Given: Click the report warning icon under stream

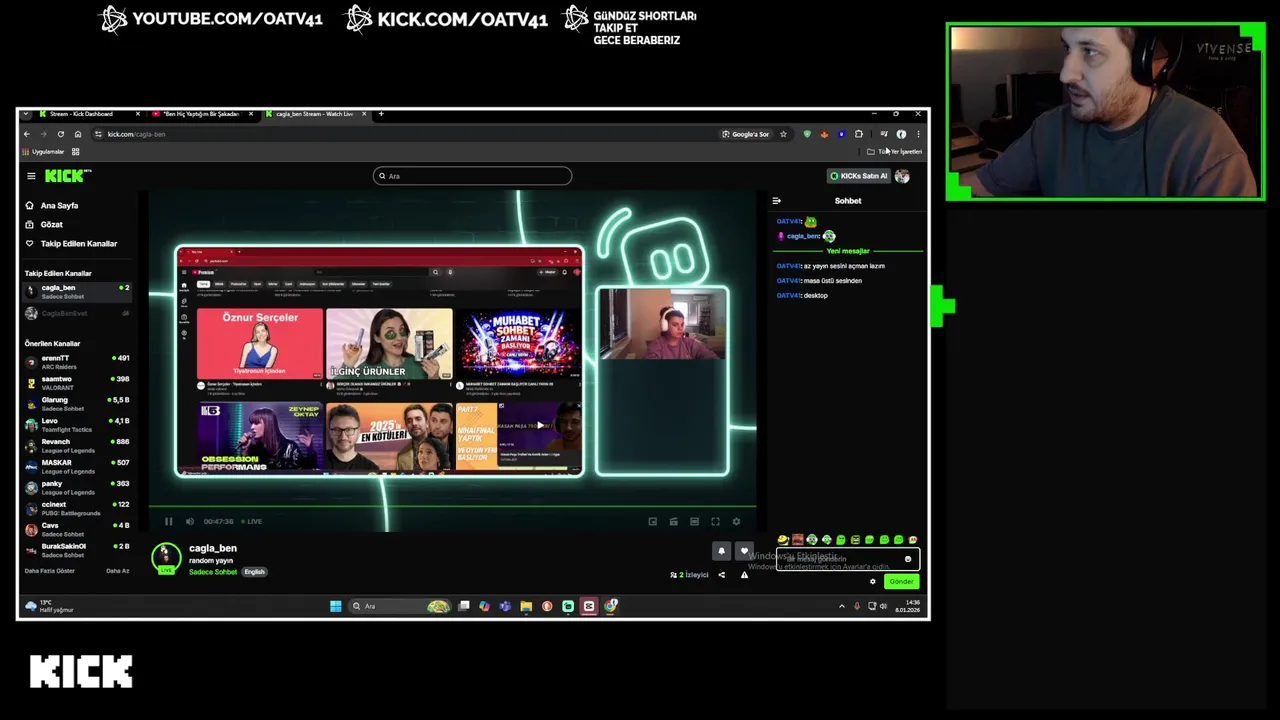Looking at the screenshot, I should pyautogui.click(x=744, y=575).
